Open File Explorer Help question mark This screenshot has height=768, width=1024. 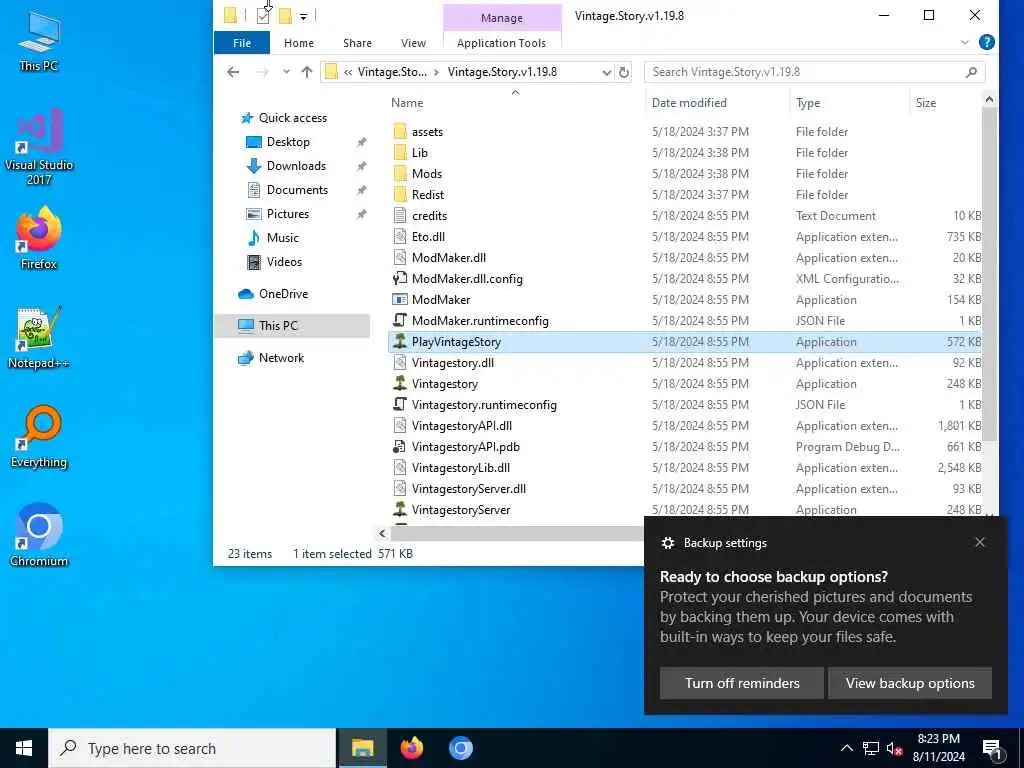pyautogui.click(x=987, y=42)
